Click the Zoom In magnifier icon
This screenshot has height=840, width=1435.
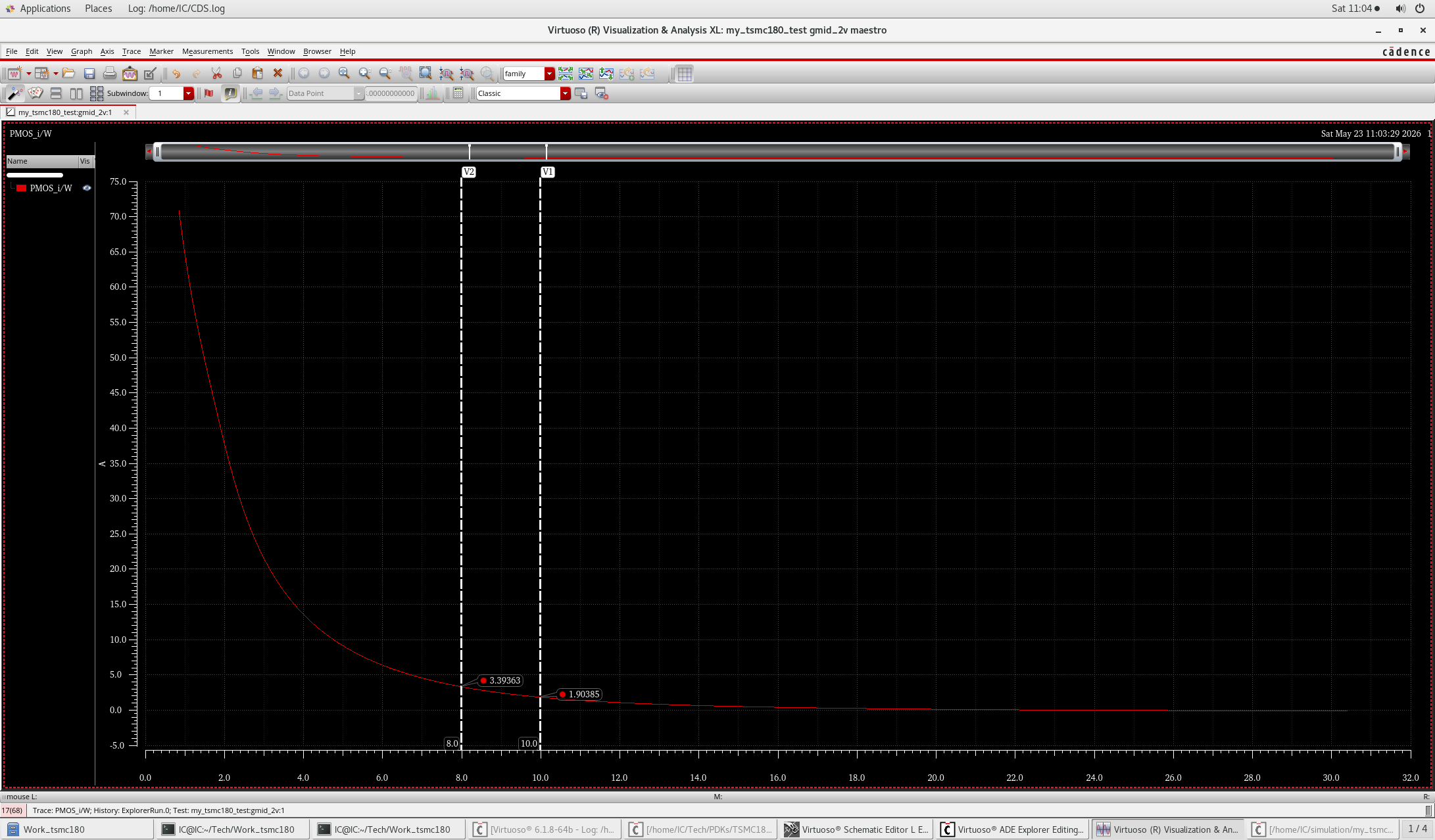[364, 74]
